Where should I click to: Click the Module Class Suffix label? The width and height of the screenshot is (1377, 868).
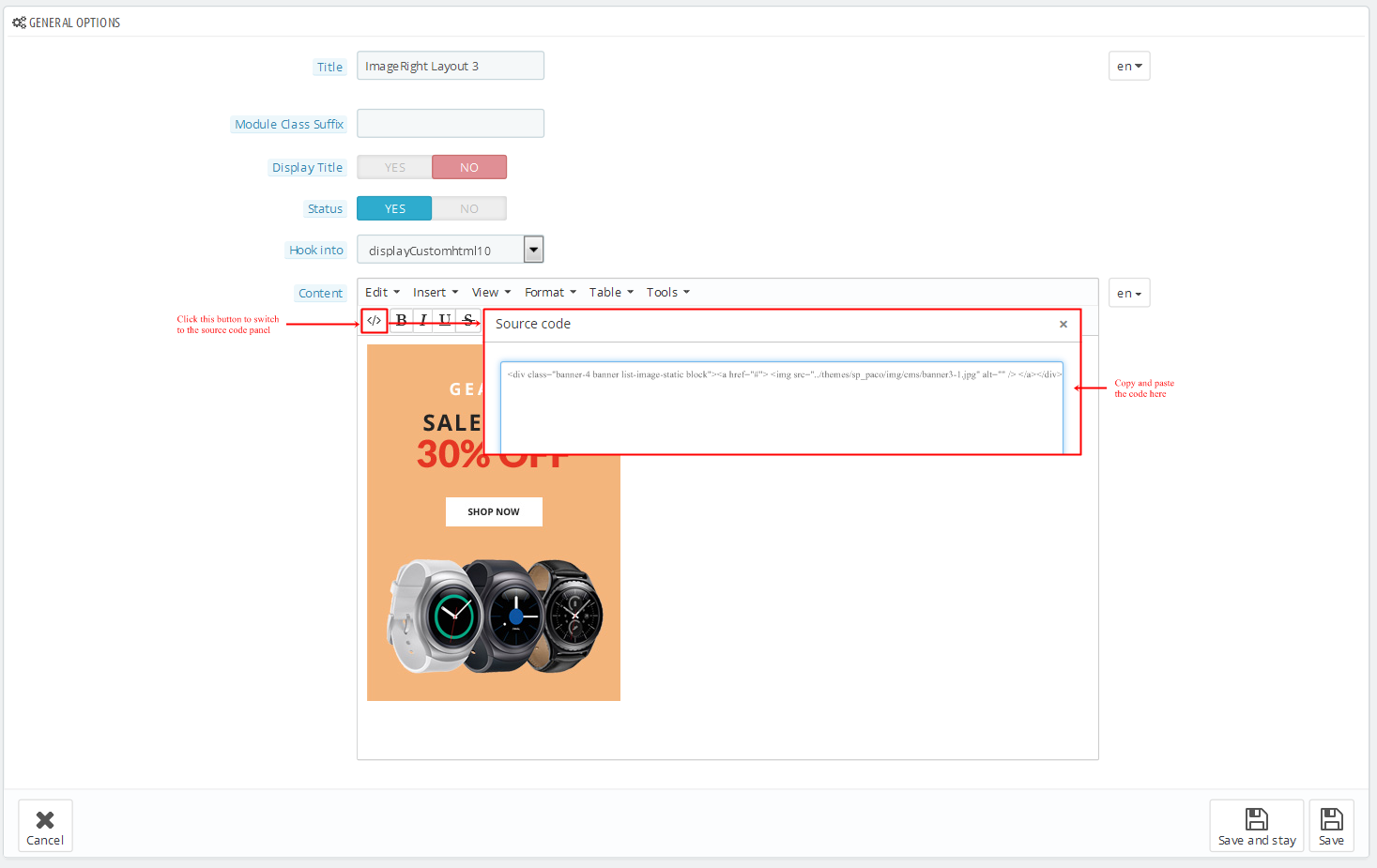289,124
